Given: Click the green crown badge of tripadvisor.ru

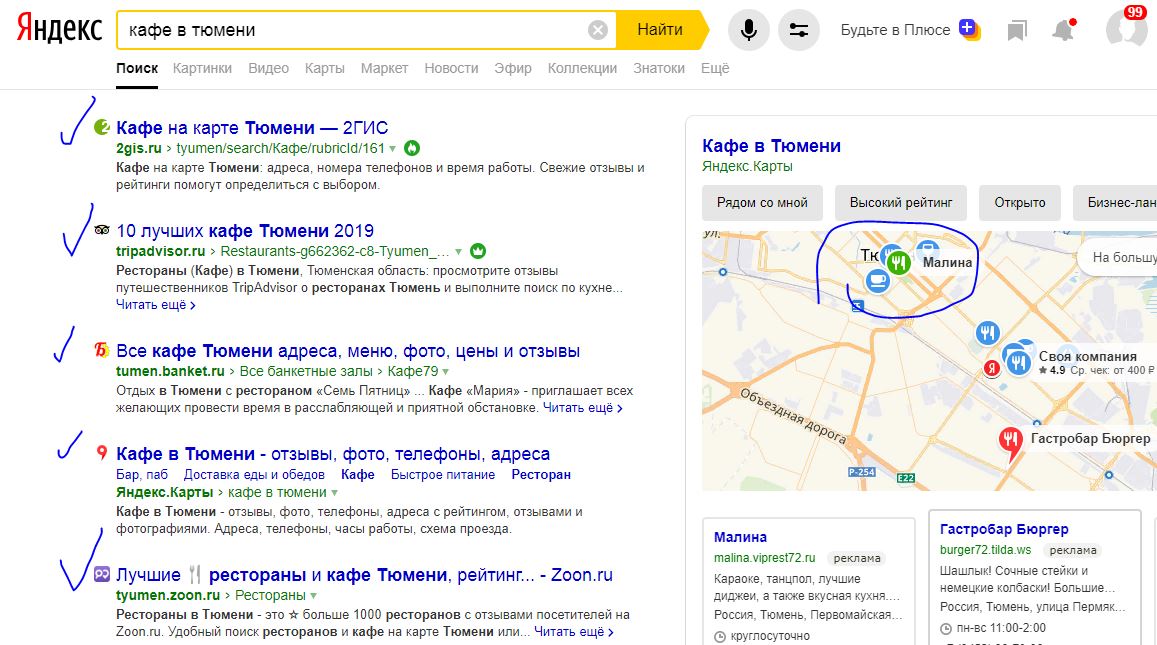Looking at the screenshot, I should tap(478, 251).
